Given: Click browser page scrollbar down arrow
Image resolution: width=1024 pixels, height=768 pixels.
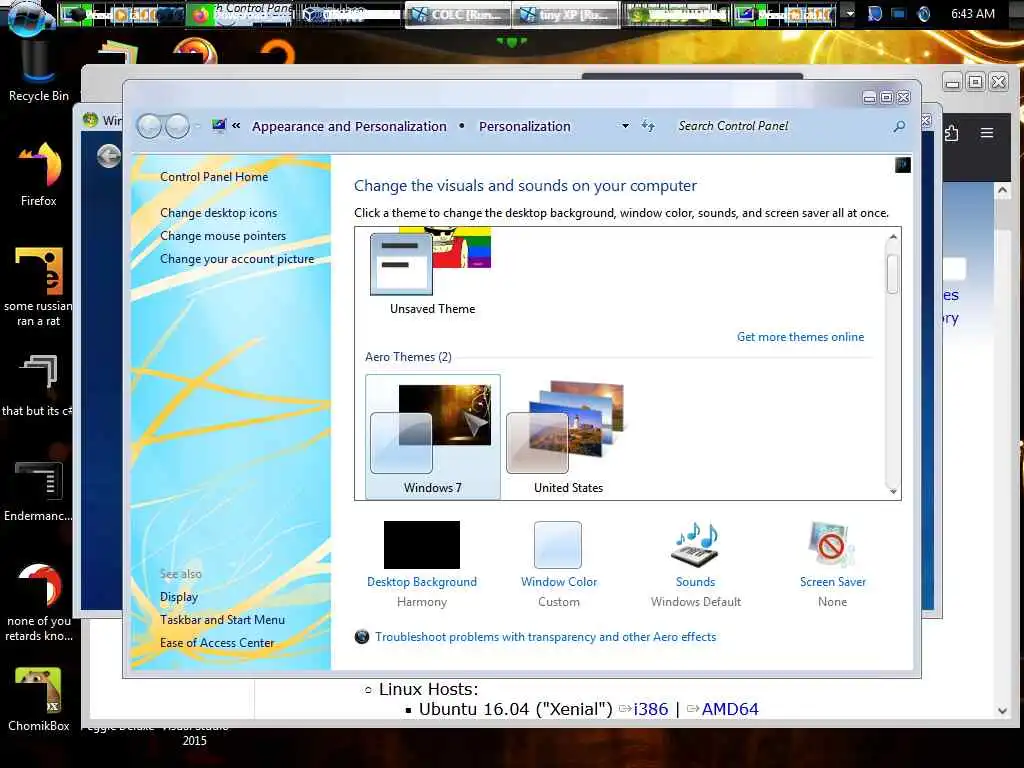Looking at the screenshot, I should (x=1002, y=711).
